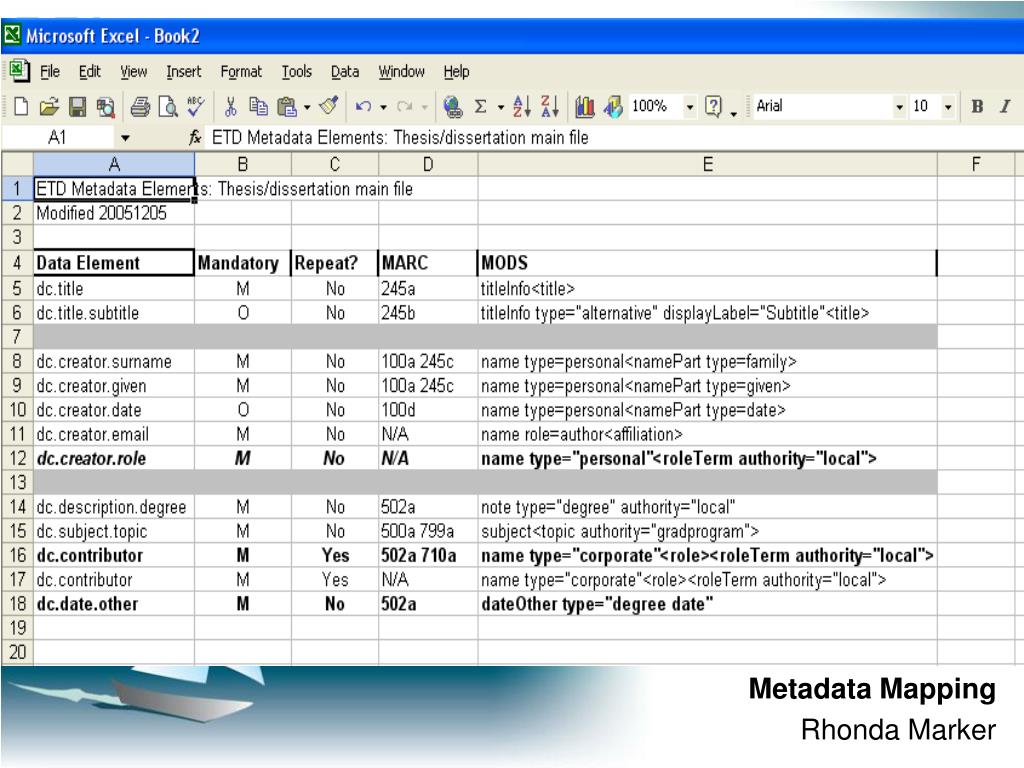Select row 13 header
The height and width of the screenshot is (768, 1024).
pyautogui.click(x=17, y=483)
